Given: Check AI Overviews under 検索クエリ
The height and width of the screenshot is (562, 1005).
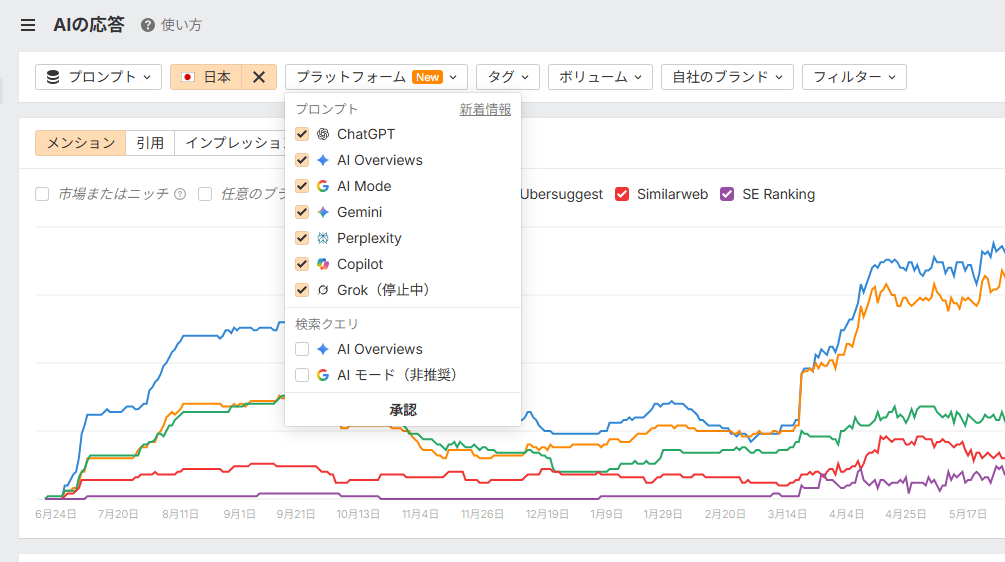Looking at the screenshot, I should coord(302,349).
